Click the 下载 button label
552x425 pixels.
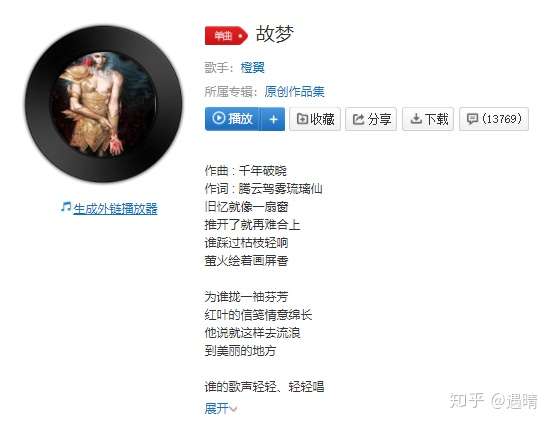[437, 119]
